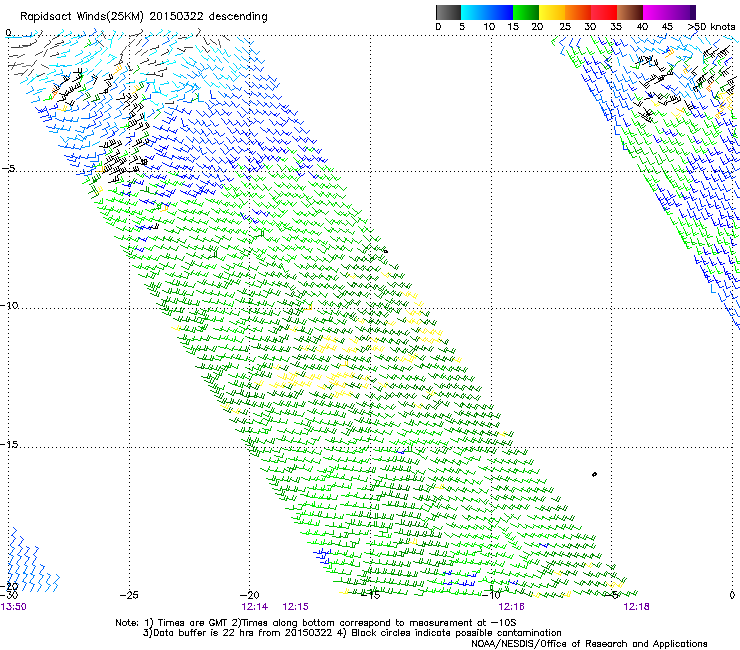740x650 pixels.
Task: Click the blue 10-15 knots legend swatch
Action: click(x=500, y=12)
